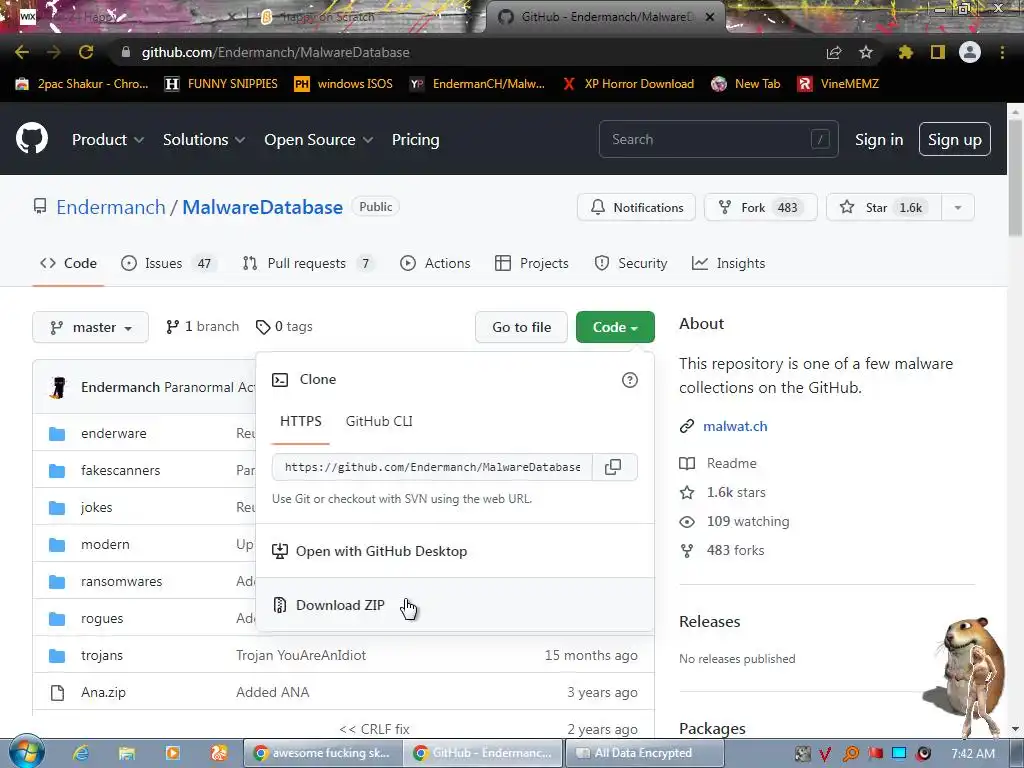Click the Endermanch owner link

click(110, 207)
